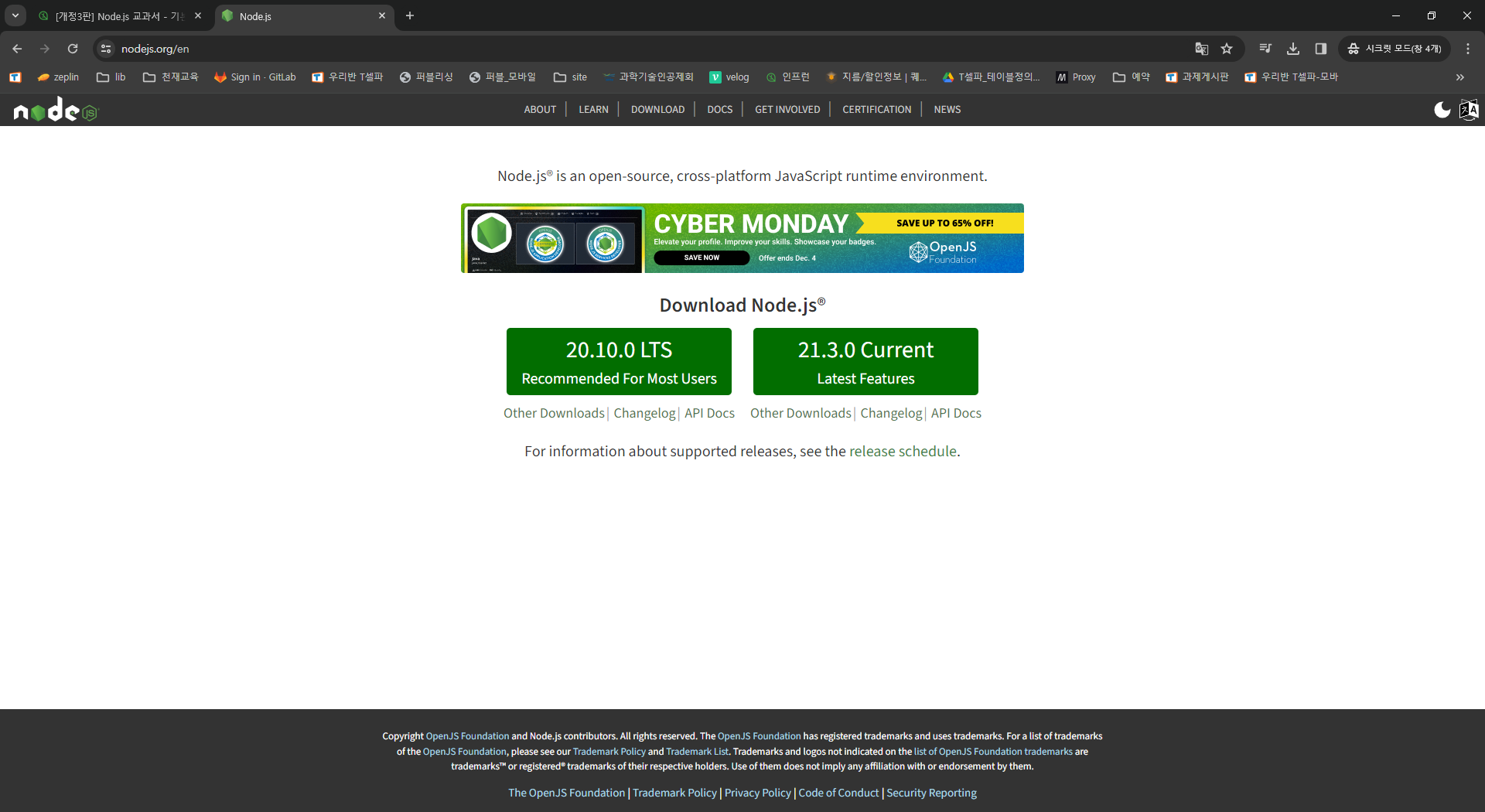Viewport: 1485px width, 812px height.
Task: Open the media control icon in toolbar
Action: coord(1265,49)
